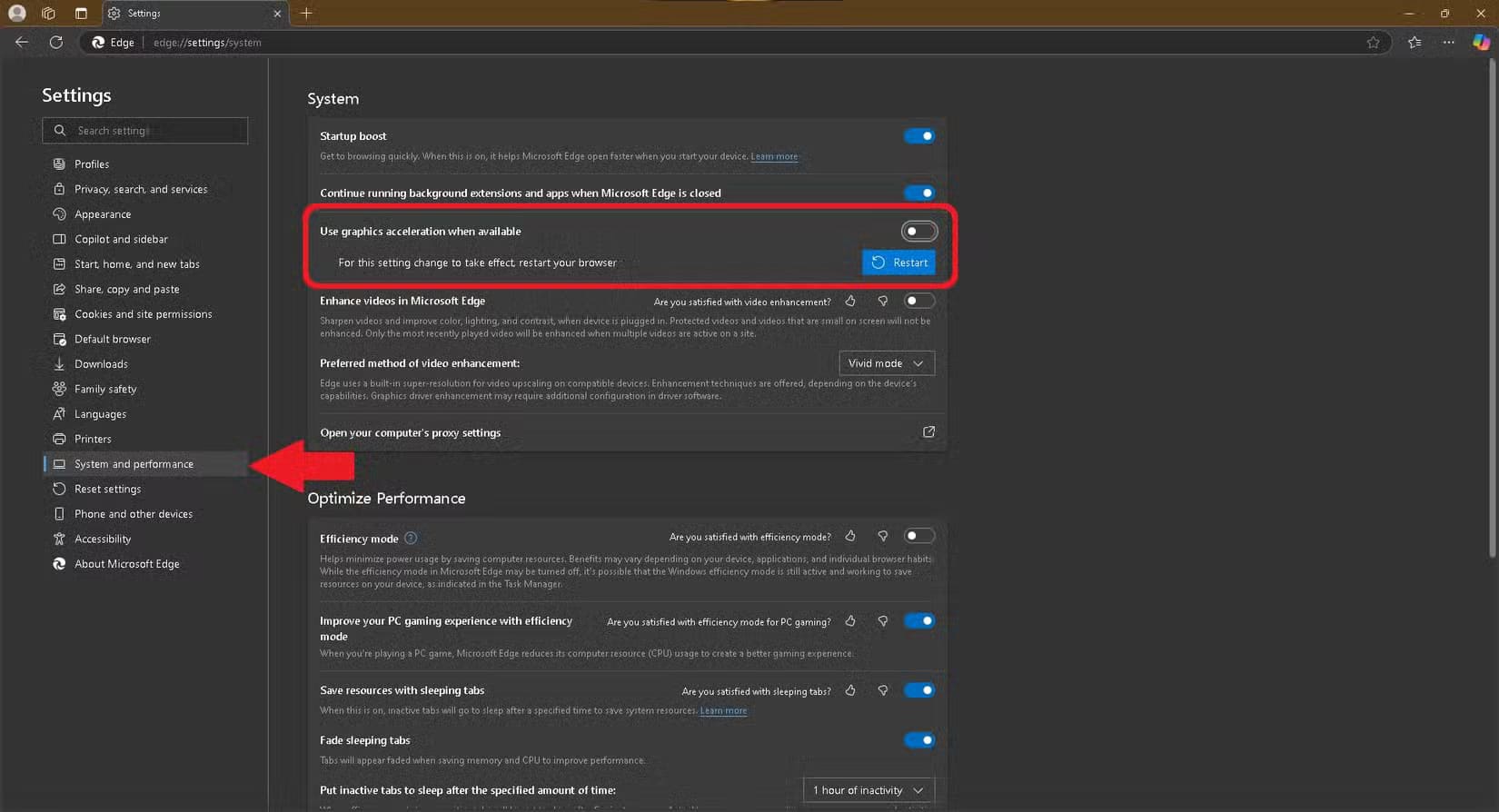Turn off the Startup boost toggle
1499x812 pixels.
click(918, 136)
